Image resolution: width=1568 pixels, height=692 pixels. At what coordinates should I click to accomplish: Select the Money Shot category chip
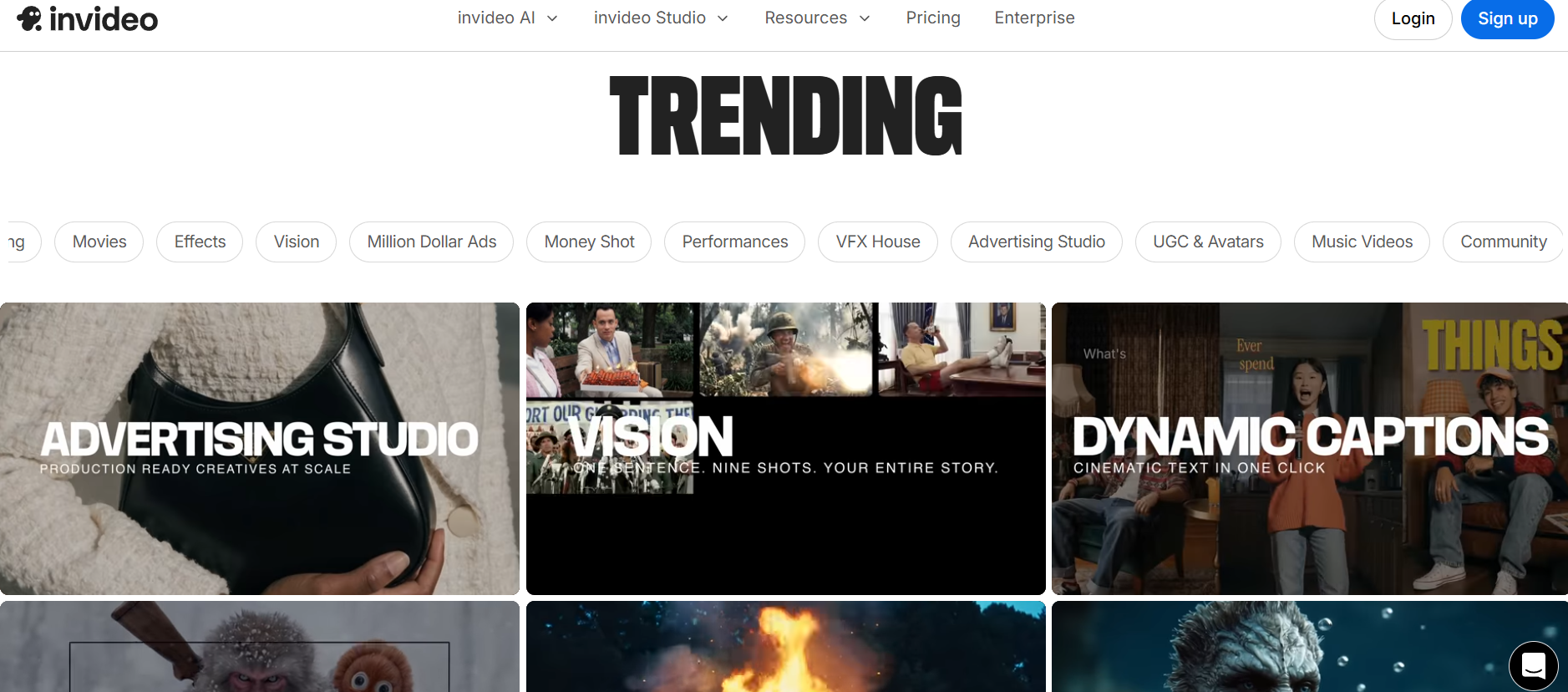[589, 242]
